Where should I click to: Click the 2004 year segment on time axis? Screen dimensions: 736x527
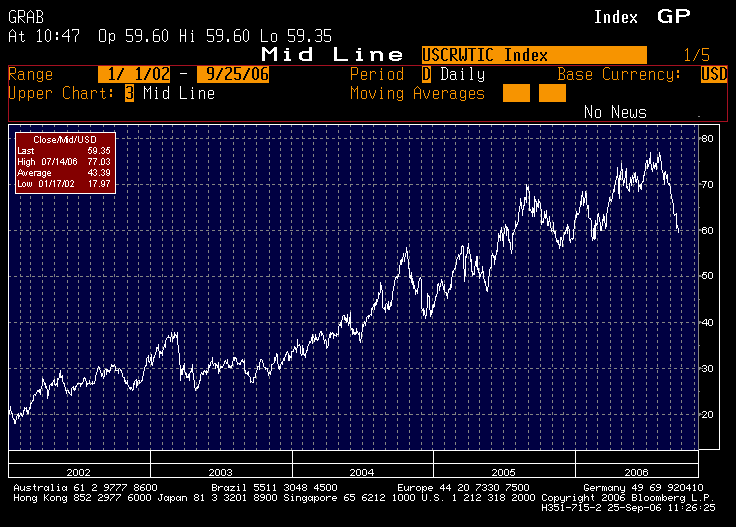click(363, 470)
